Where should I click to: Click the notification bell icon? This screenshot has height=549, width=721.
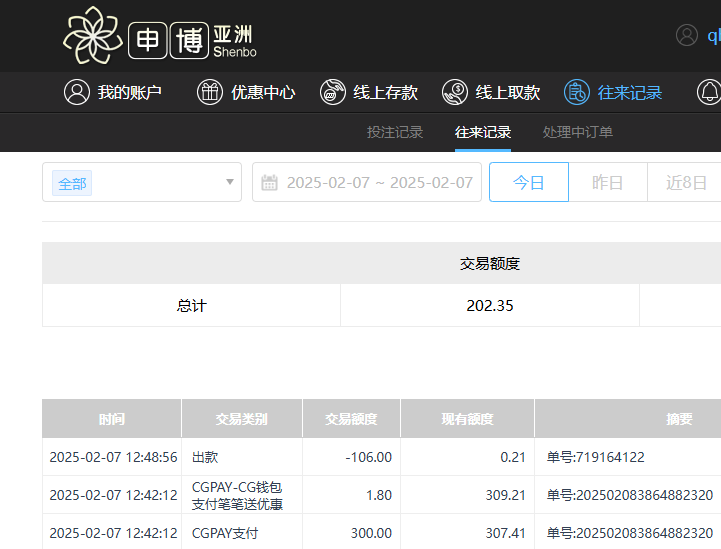[709, 92]
